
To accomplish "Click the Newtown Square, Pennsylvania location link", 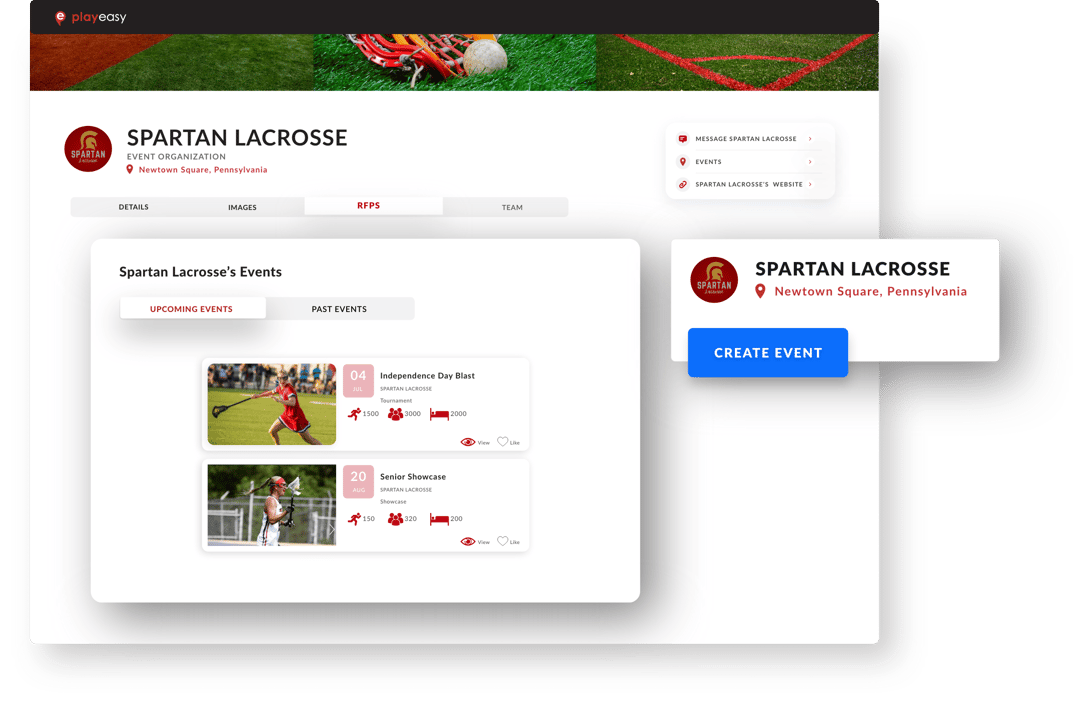I will coord(203,170).
